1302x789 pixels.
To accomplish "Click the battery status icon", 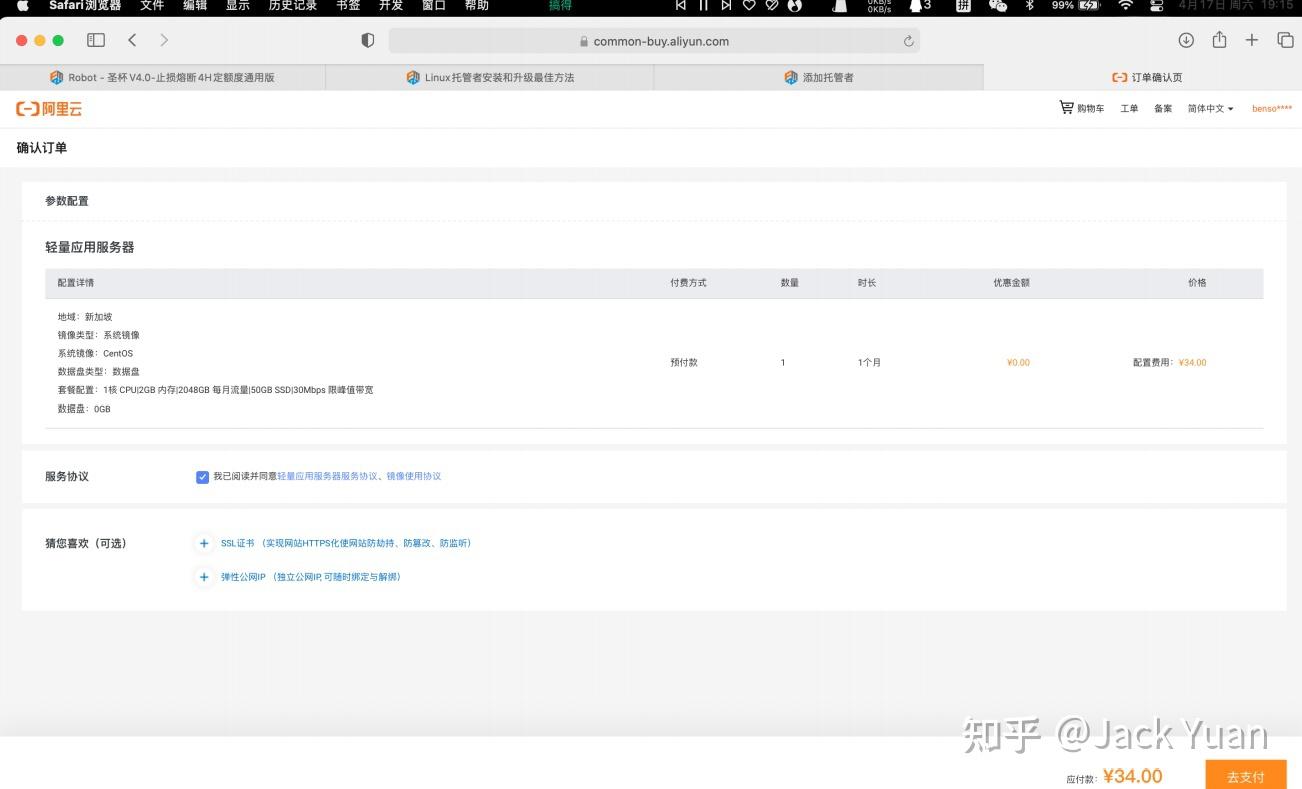I will 1090,5.
